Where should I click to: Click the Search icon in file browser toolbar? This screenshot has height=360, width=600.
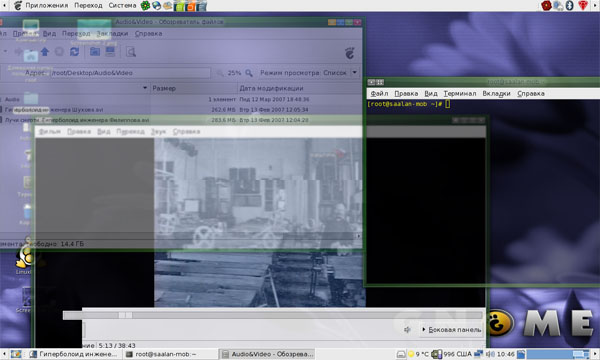[x=131, y=52]
